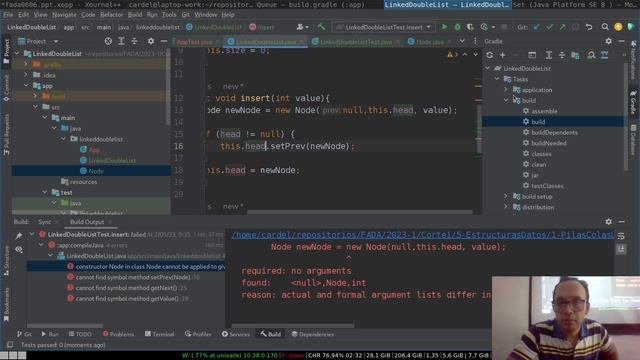Click Git push arrow icon
Viewport: 640px width, 360px height.
[x=562, y=27]
